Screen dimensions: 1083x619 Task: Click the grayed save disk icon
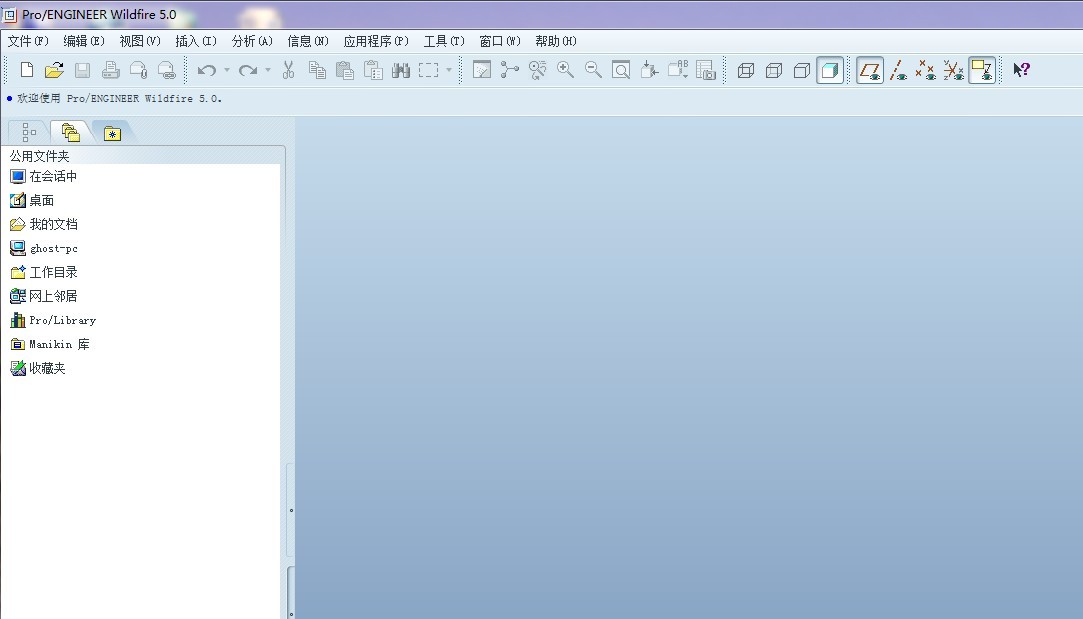coord(82,70)
